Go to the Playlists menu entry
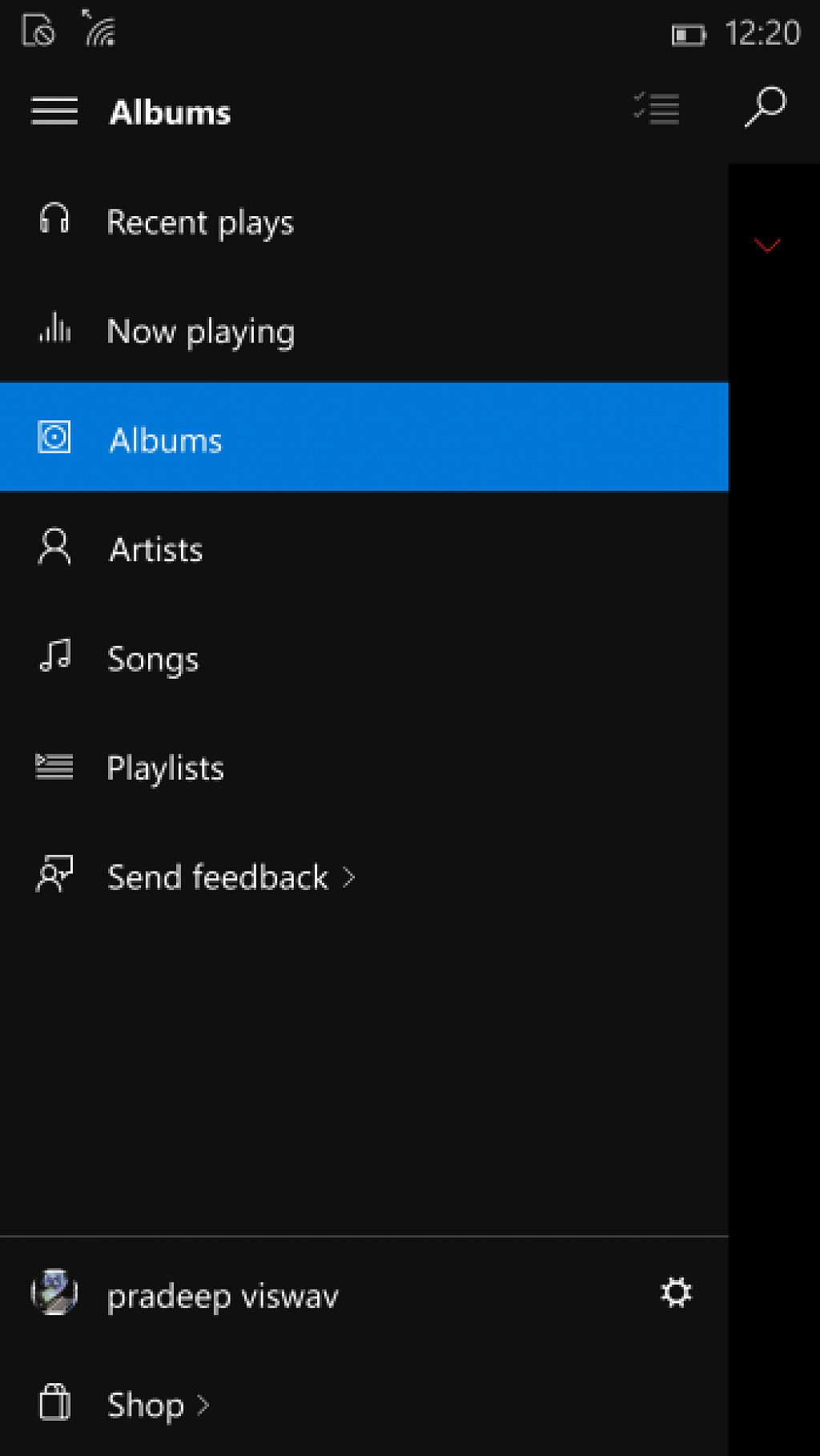The height and width of the screenshot is (1456, 820). pyautogui.click(x=364, y=767)
